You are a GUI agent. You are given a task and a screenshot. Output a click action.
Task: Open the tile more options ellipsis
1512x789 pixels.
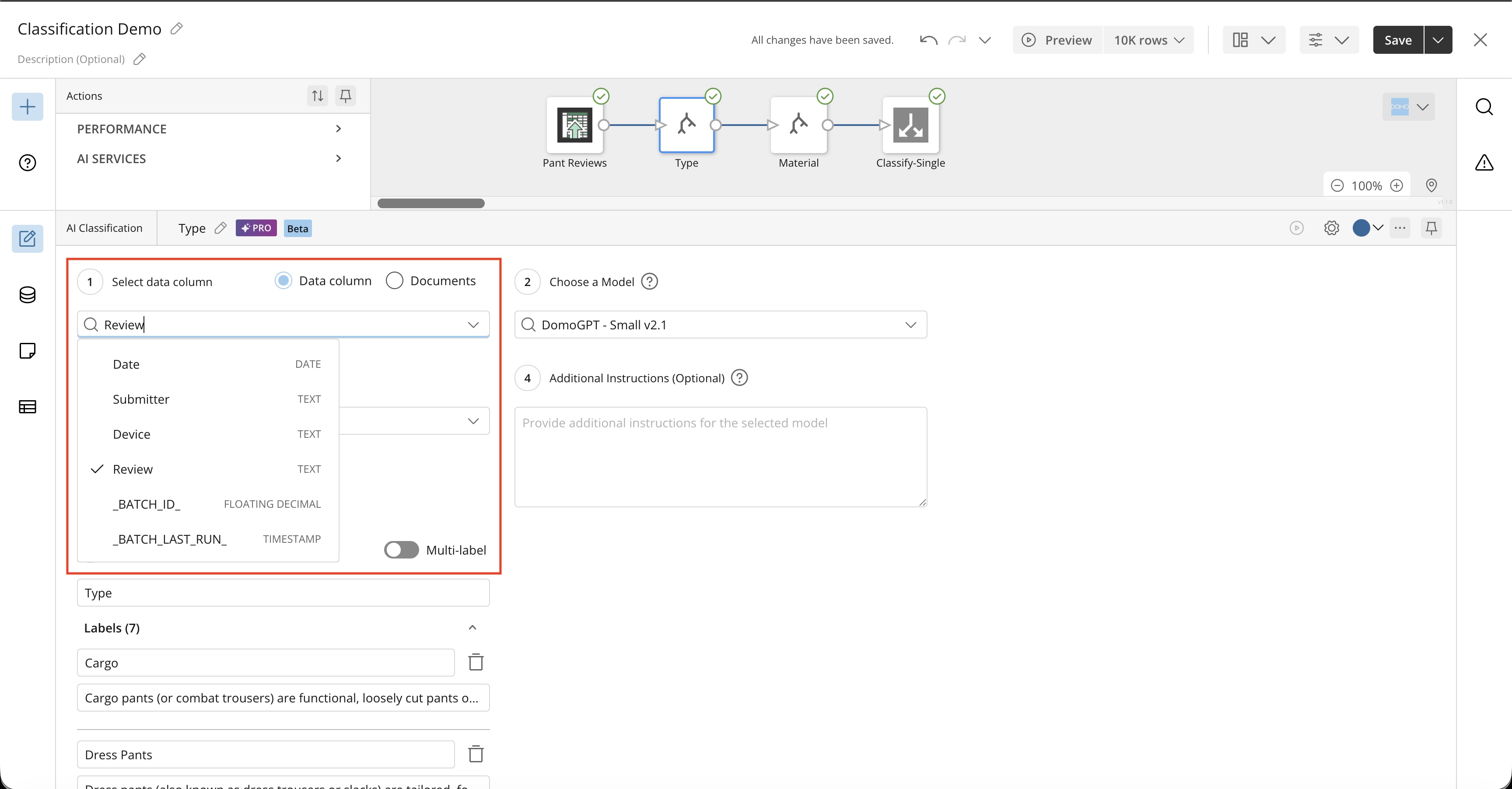[x=1400, y=227]
